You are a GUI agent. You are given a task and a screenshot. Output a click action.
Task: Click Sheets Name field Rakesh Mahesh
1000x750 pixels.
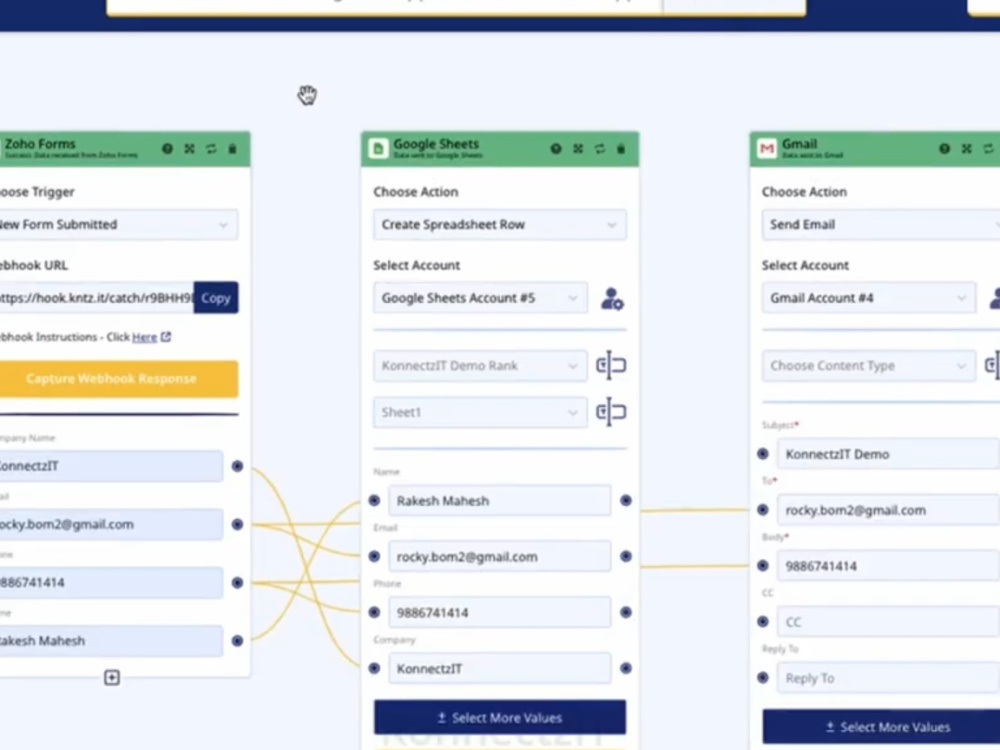pos(499,501)
